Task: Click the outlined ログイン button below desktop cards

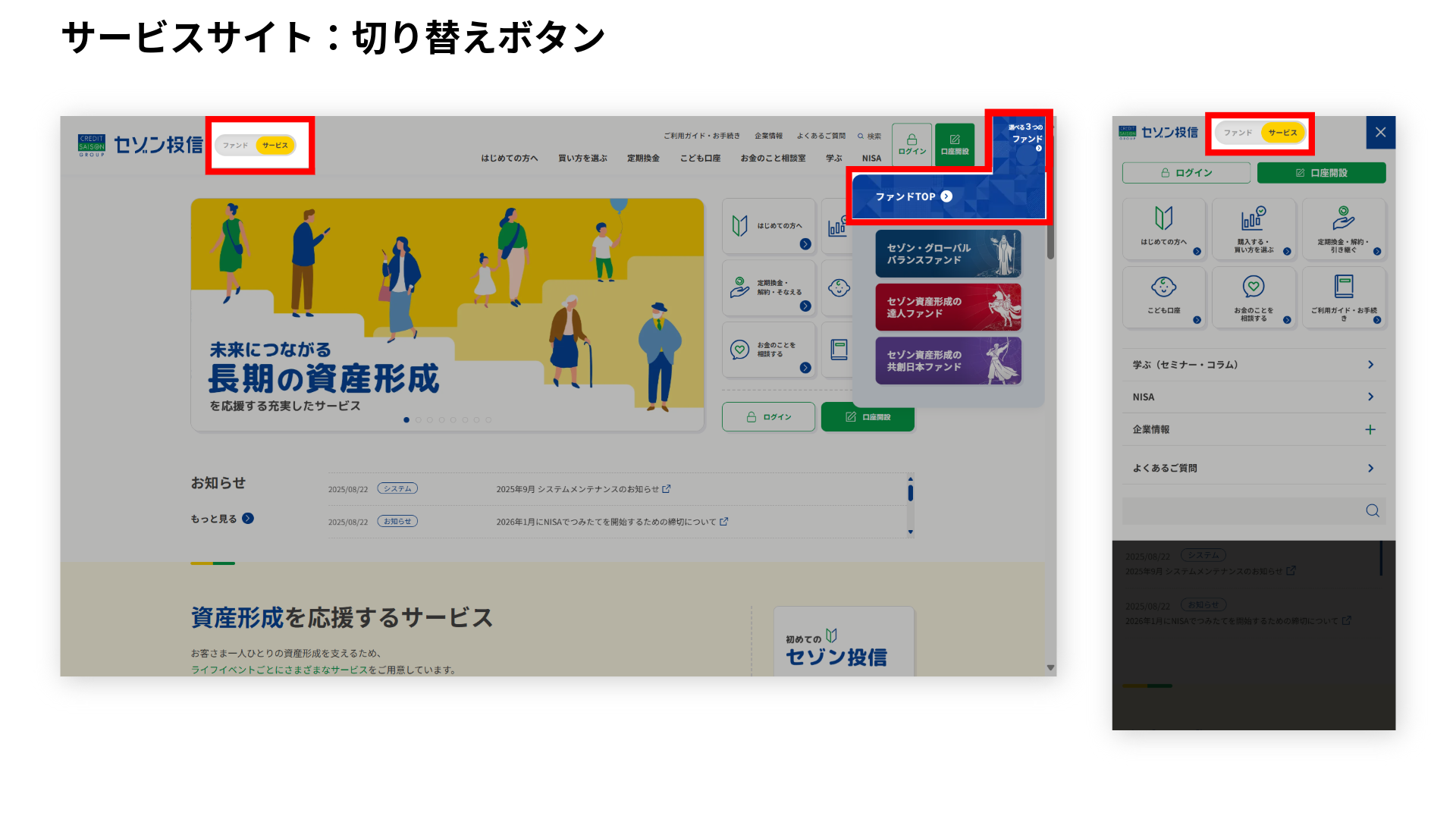Action: [x=768, y=417]
